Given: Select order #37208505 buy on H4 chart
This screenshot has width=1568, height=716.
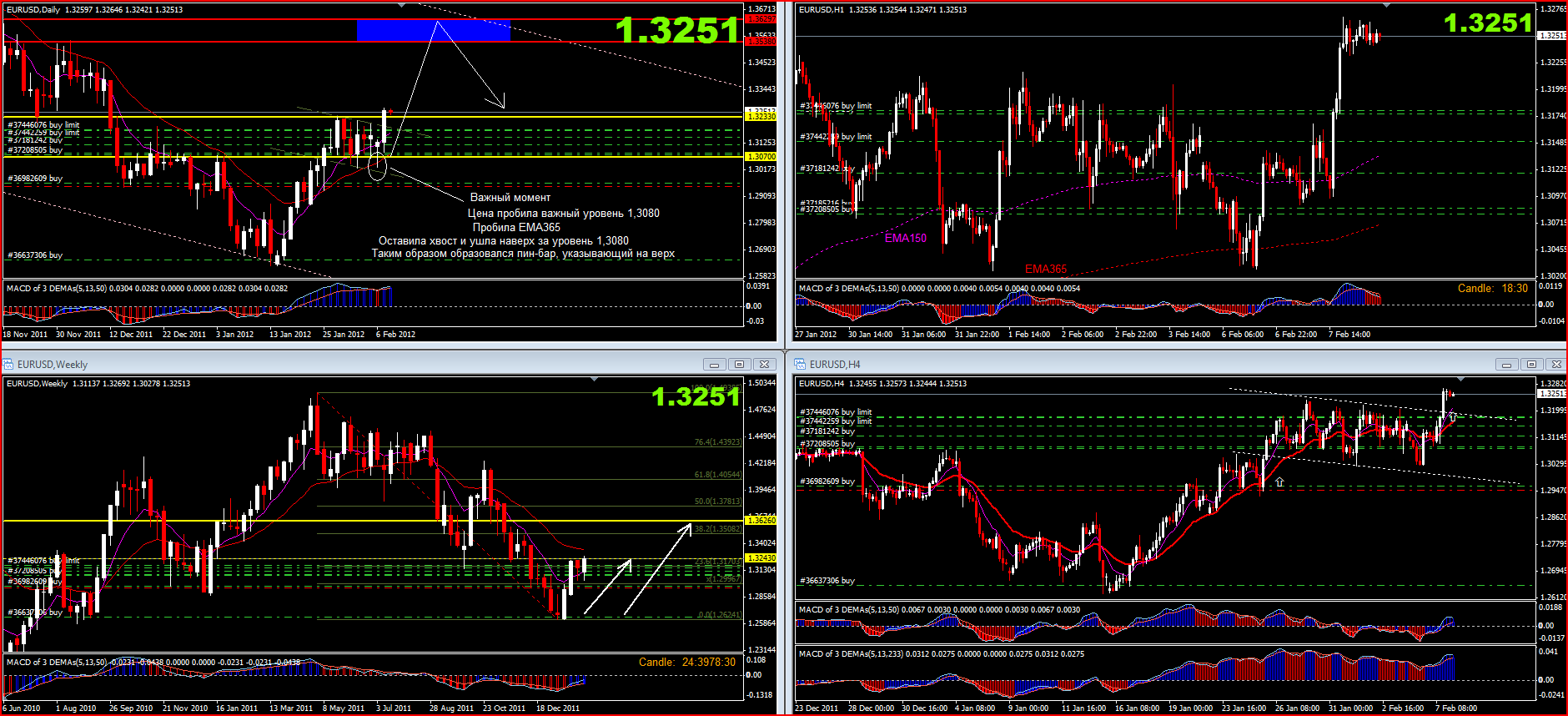Looking at the screenshot, I should tap(827, 444).
